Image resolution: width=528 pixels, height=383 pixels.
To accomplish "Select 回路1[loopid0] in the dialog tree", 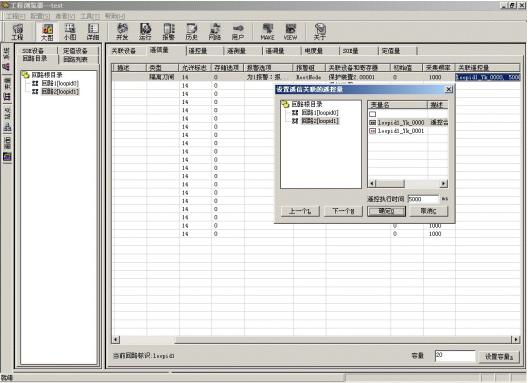I will (320, 113).
